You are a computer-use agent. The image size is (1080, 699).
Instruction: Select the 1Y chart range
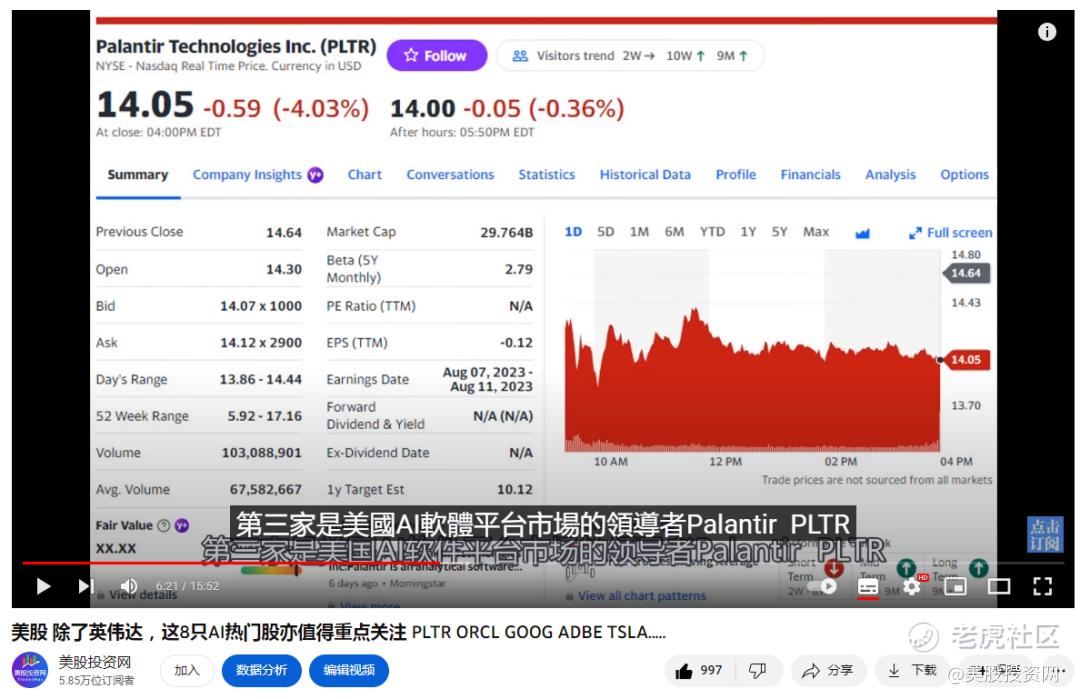(749, 232)
